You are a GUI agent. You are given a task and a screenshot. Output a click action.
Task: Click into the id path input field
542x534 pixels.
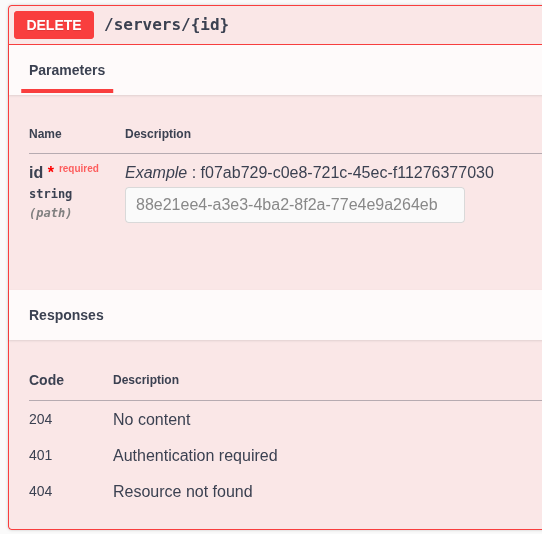(295, 205)
